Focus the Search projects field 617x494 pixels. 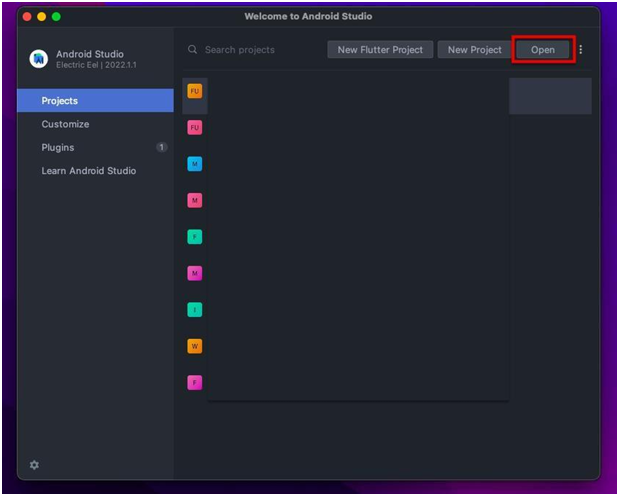(x=260, y=50)
